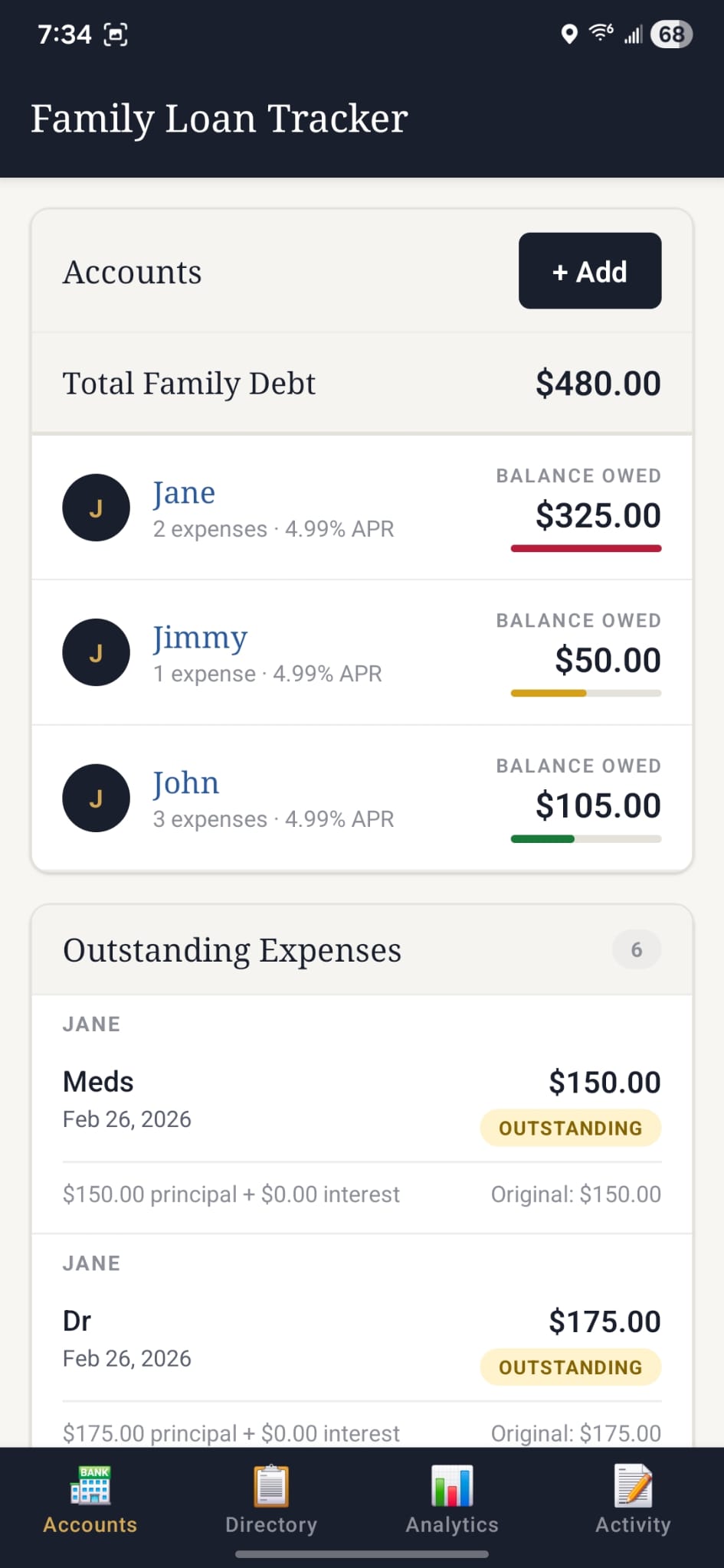Tap the location icon in status bar
The height and width of the screenshot is (1568, 724).
568,34
